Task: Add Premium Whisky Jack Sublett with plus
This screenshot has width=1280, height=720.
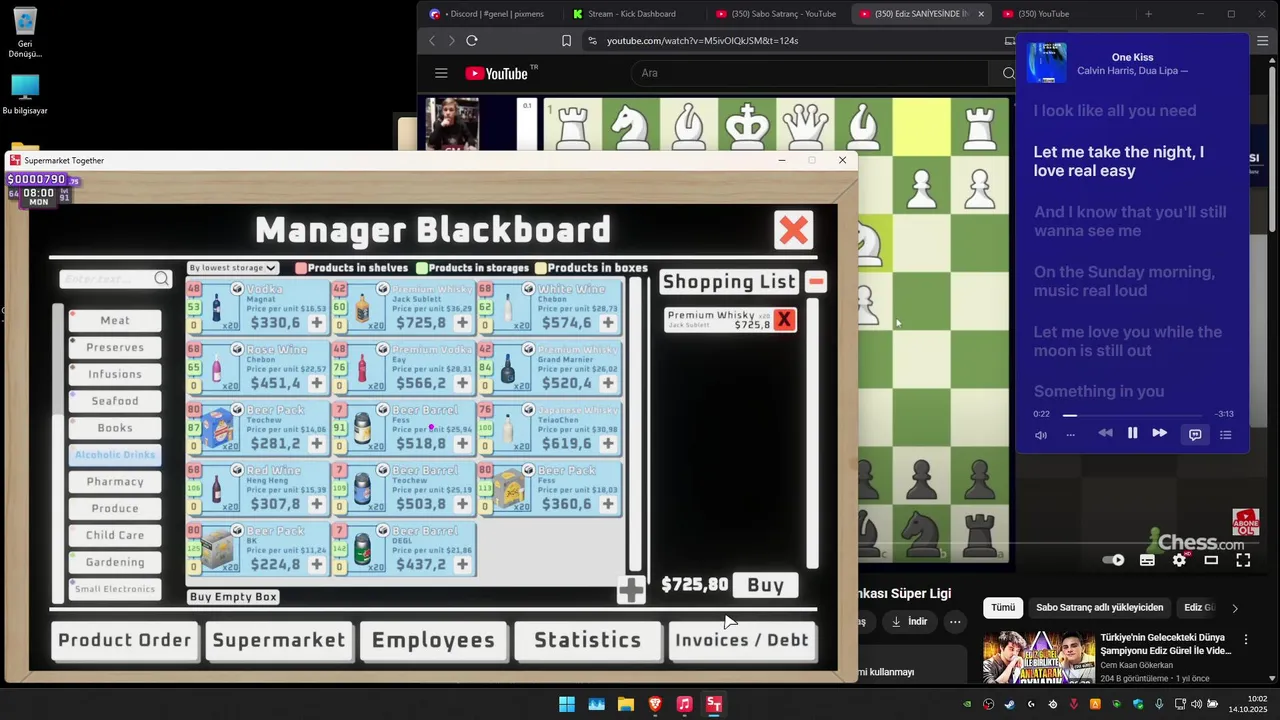Action: [462, 323]
